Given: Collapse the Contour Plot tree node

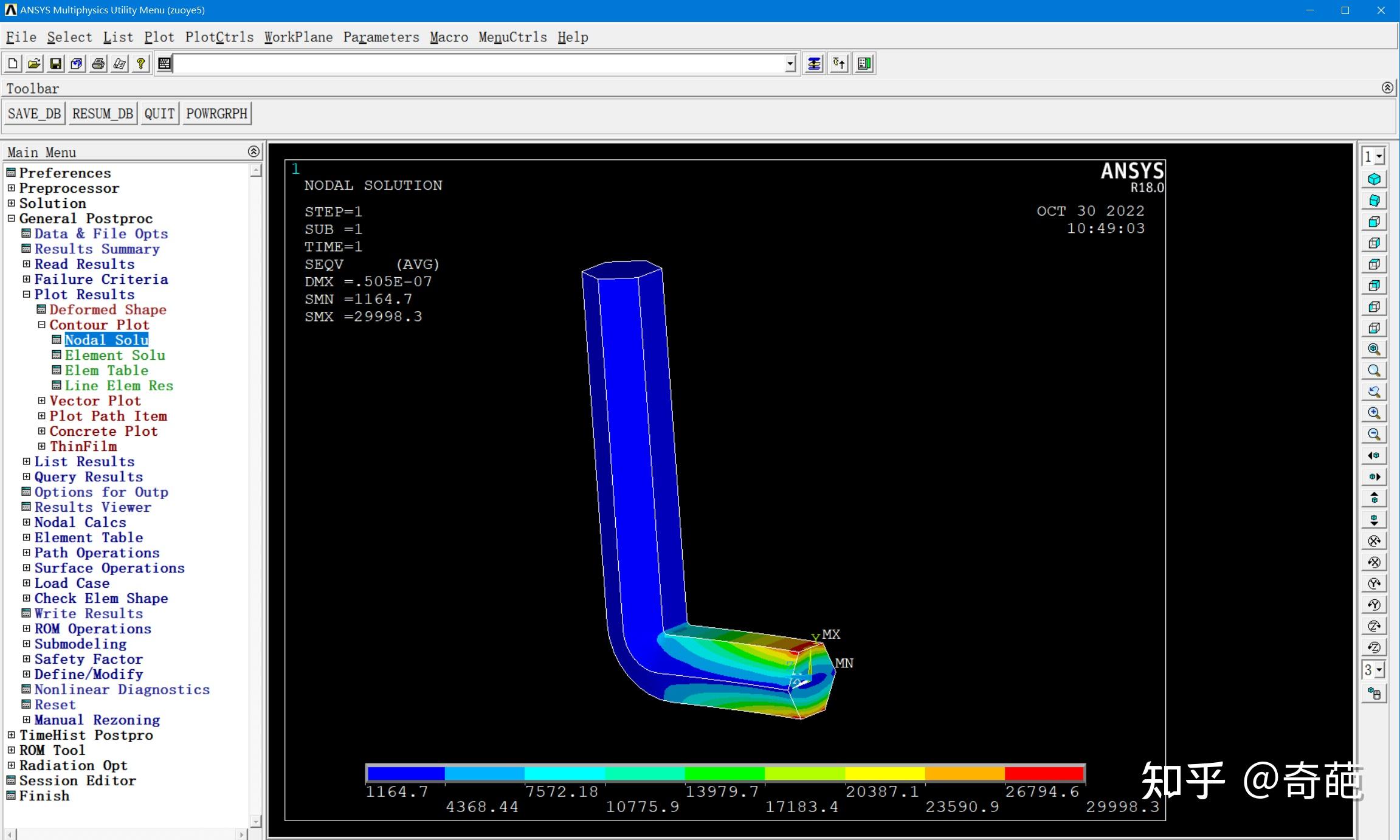Looking at the screenshot, I should (x=41, y=325).
